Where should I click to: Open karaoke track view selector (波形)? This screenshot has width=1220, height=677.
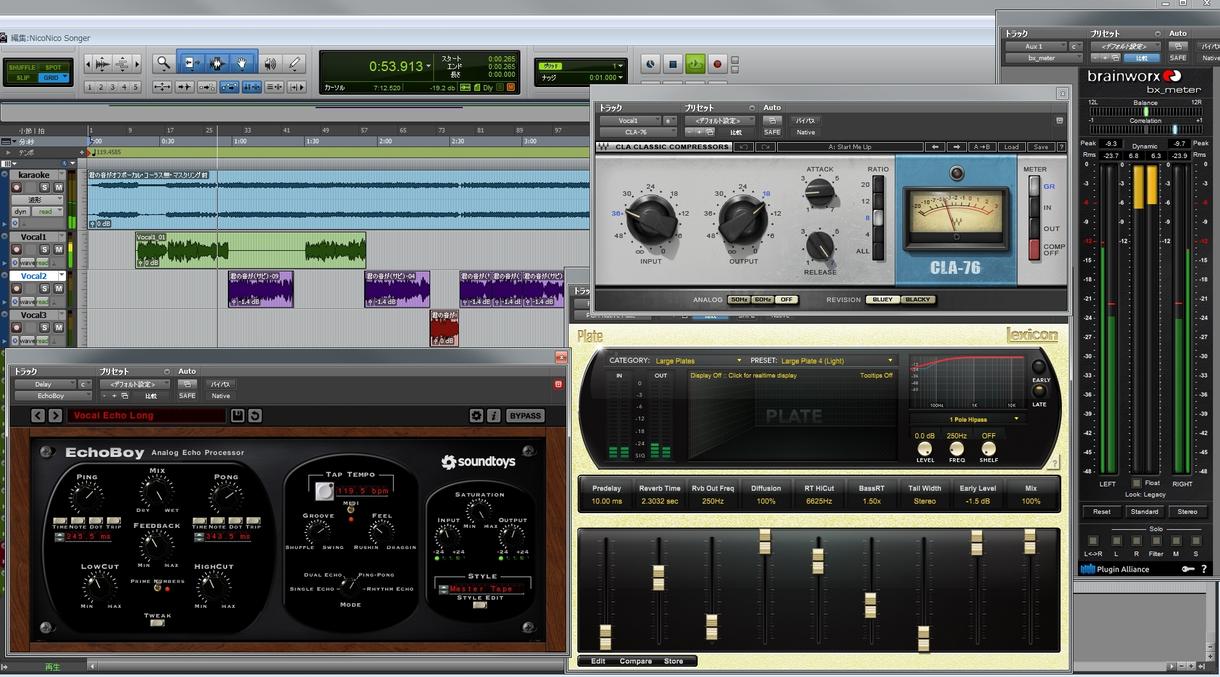pyautogui.click(x=36, y=199)
